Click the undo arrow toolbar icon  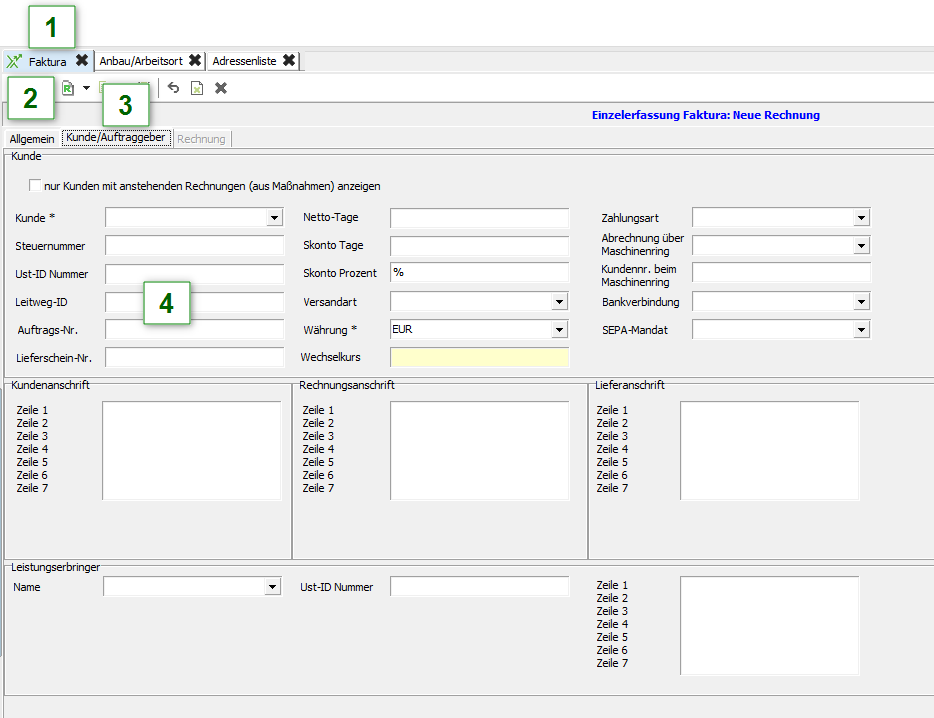tap(173, 88)
